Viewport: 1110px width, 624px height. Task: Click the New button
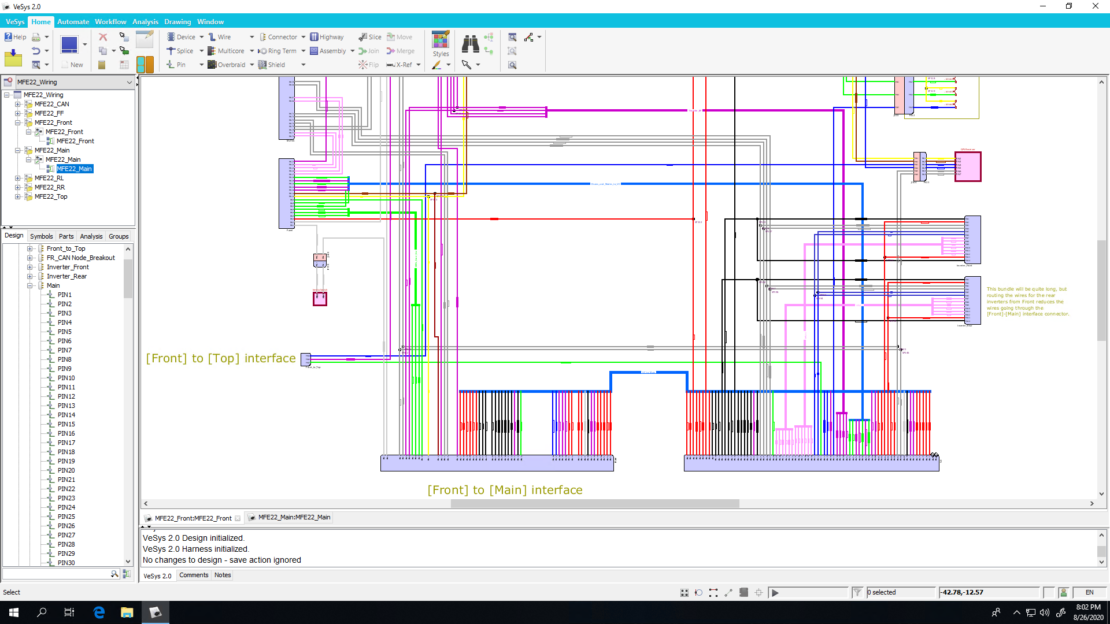point(72,64)
